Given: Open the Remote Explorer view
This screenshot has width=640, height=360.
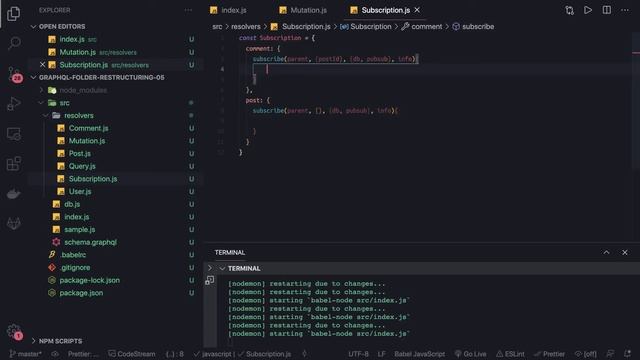Looking at the screenshot, I should (x=13, y=134).
